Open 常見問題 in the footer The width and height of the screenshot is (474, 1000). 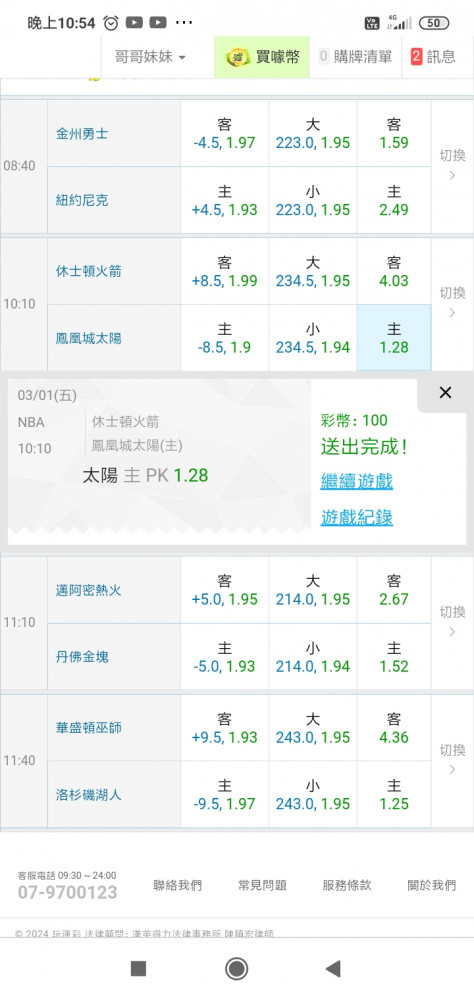pos(262,885)
